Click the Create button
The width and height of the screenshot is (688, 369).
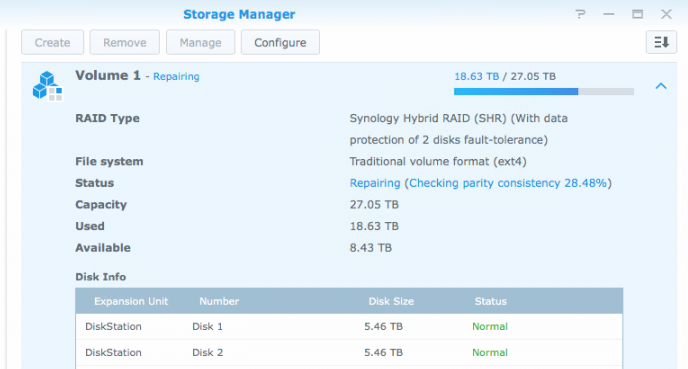(x=52, y=43)
